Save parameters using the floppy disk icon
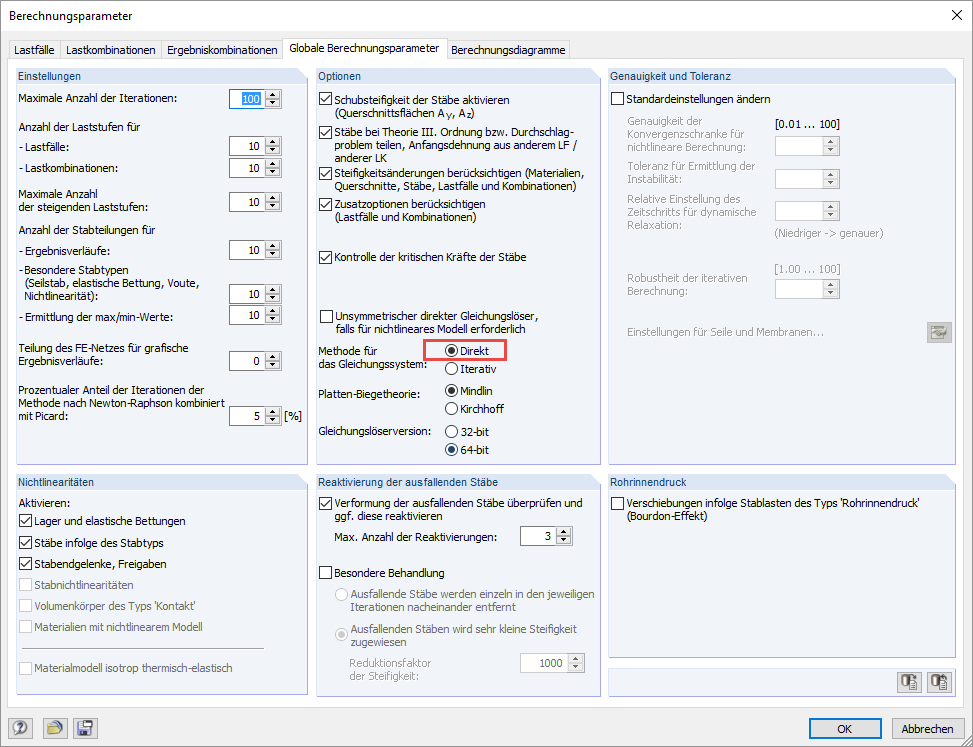Screen dimensions: 973x747 (x=85, y=728)
